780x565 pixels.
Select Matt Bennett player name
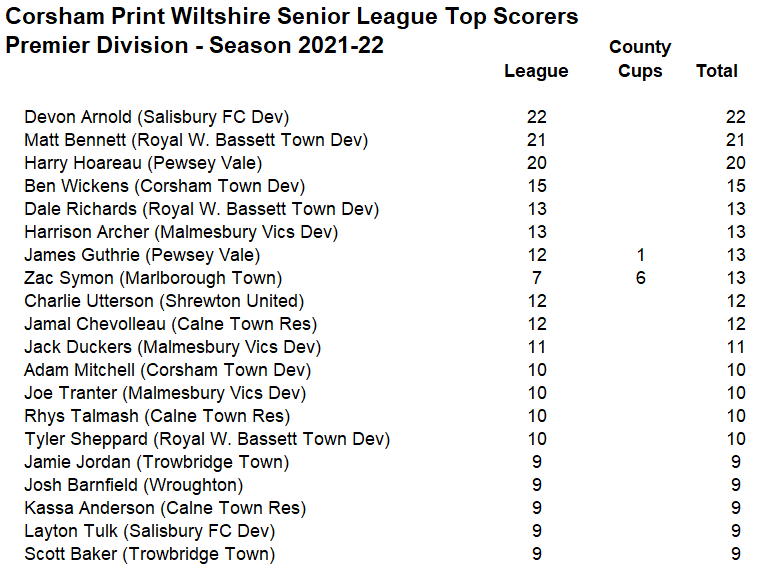tap(75, 140)
